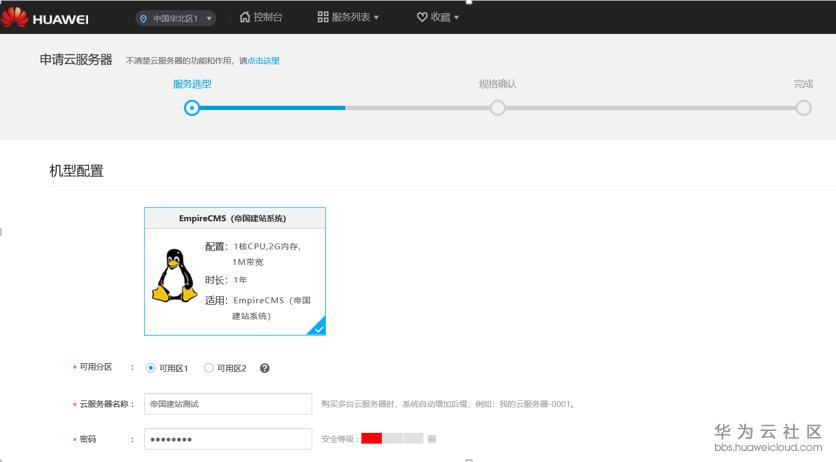
Task: Click the 1核CPU,2G内存 configuration text
Action: [267, 246]
